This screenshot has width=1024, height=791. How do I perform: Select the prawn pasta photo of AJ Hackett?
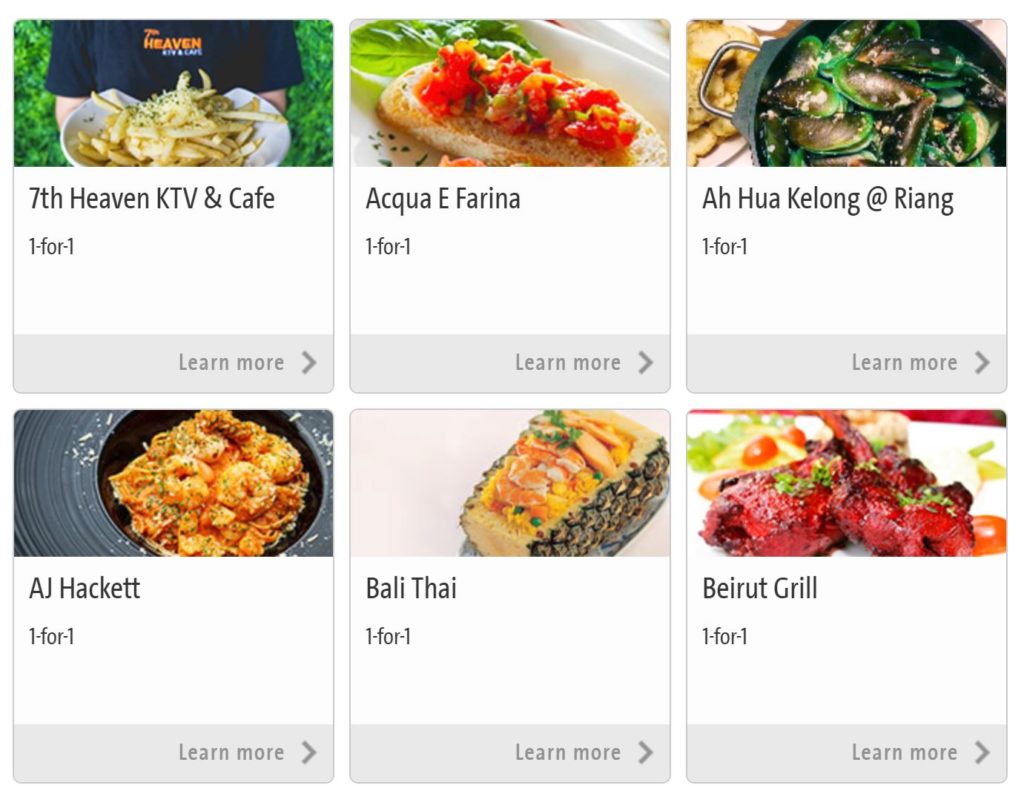[x=173, y=483]
